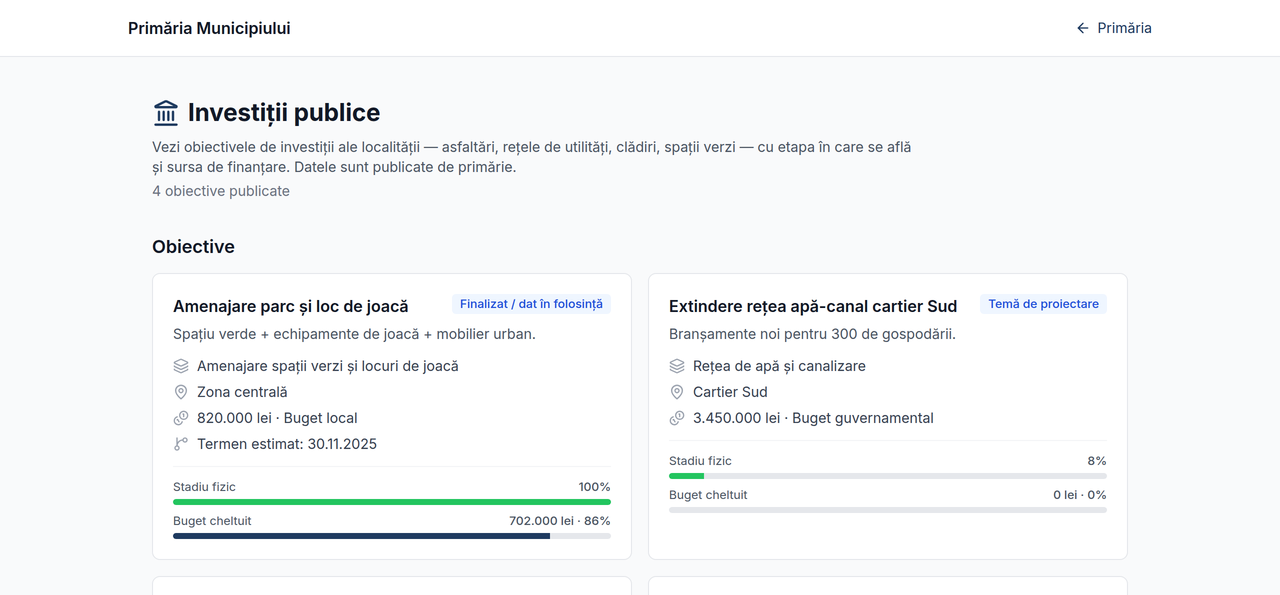Screen dimensions: 1280x595
Task: Click the value 0 lei · 0%
Action: click(1080, 495)
